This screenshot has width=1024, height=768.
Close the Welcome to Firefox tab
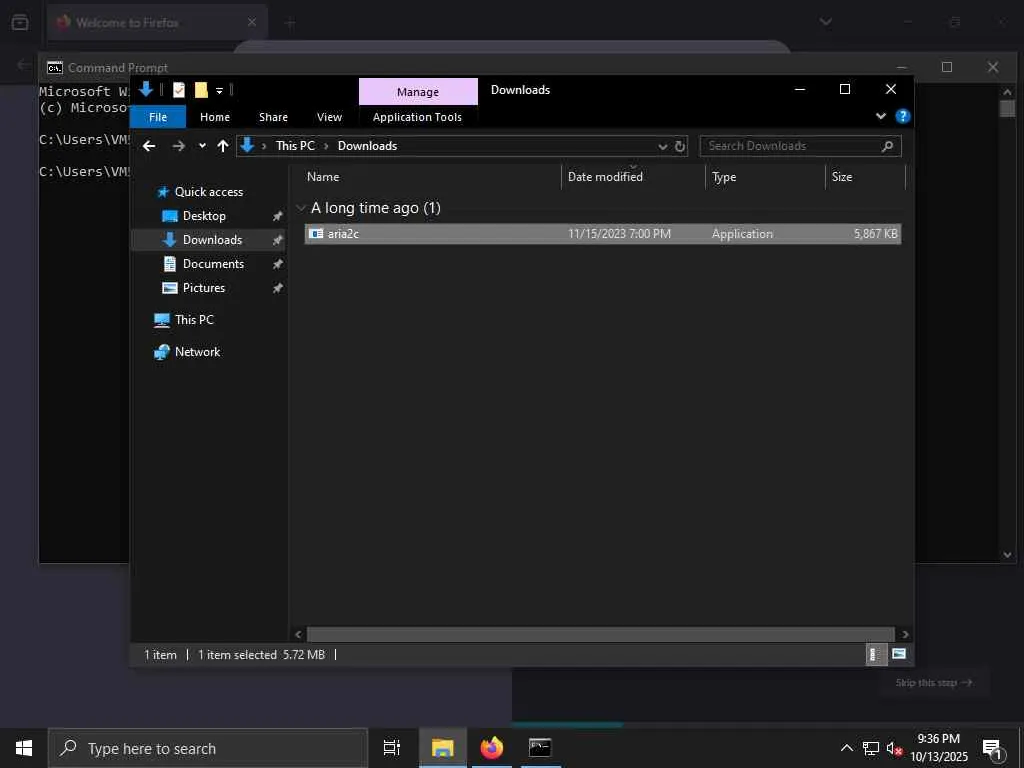tap(251, 22)
